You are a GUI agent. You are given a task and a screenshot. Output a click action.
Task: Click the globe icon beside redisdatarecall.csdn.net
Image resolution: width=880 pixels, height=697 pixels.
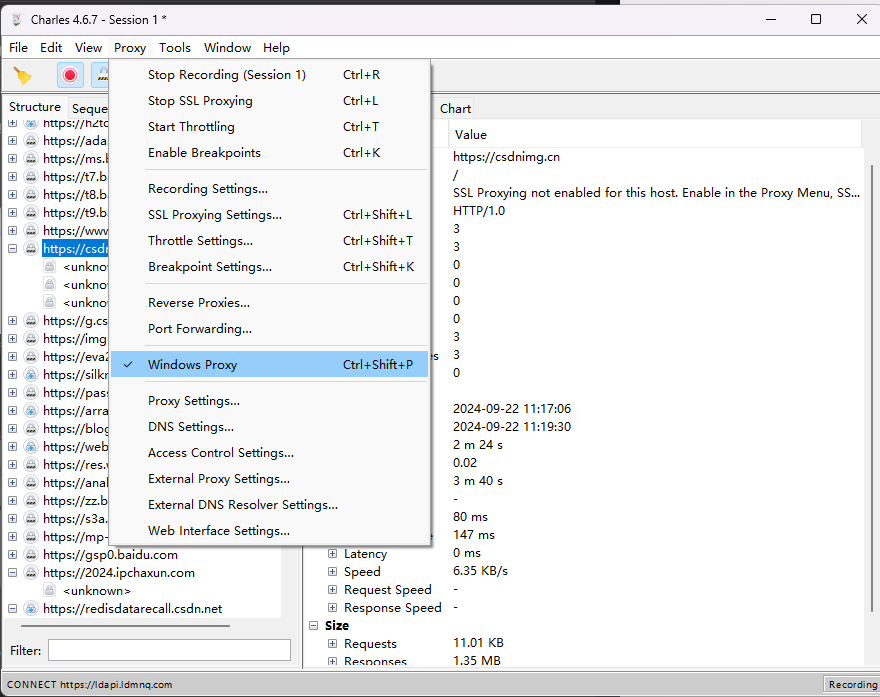click(x=31, y=609)
